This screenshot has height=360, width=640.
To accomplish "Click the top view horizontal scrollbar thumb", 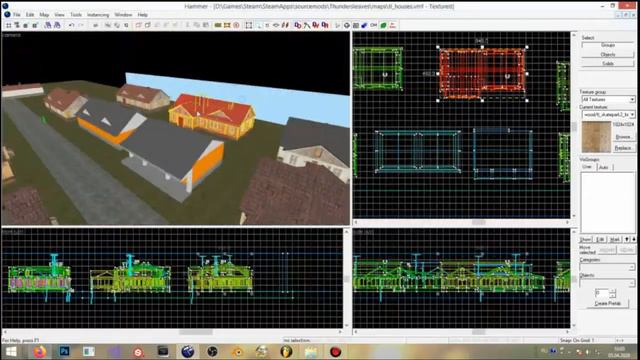I will (x=478, y=222).
